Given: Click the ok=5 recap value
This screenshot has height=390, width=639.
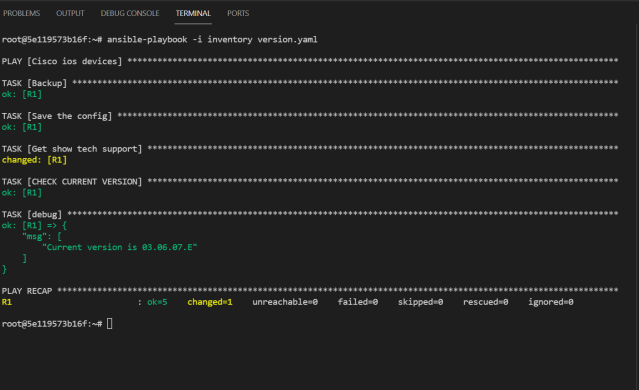Looking at the screenshot, I should click(157, 302).
